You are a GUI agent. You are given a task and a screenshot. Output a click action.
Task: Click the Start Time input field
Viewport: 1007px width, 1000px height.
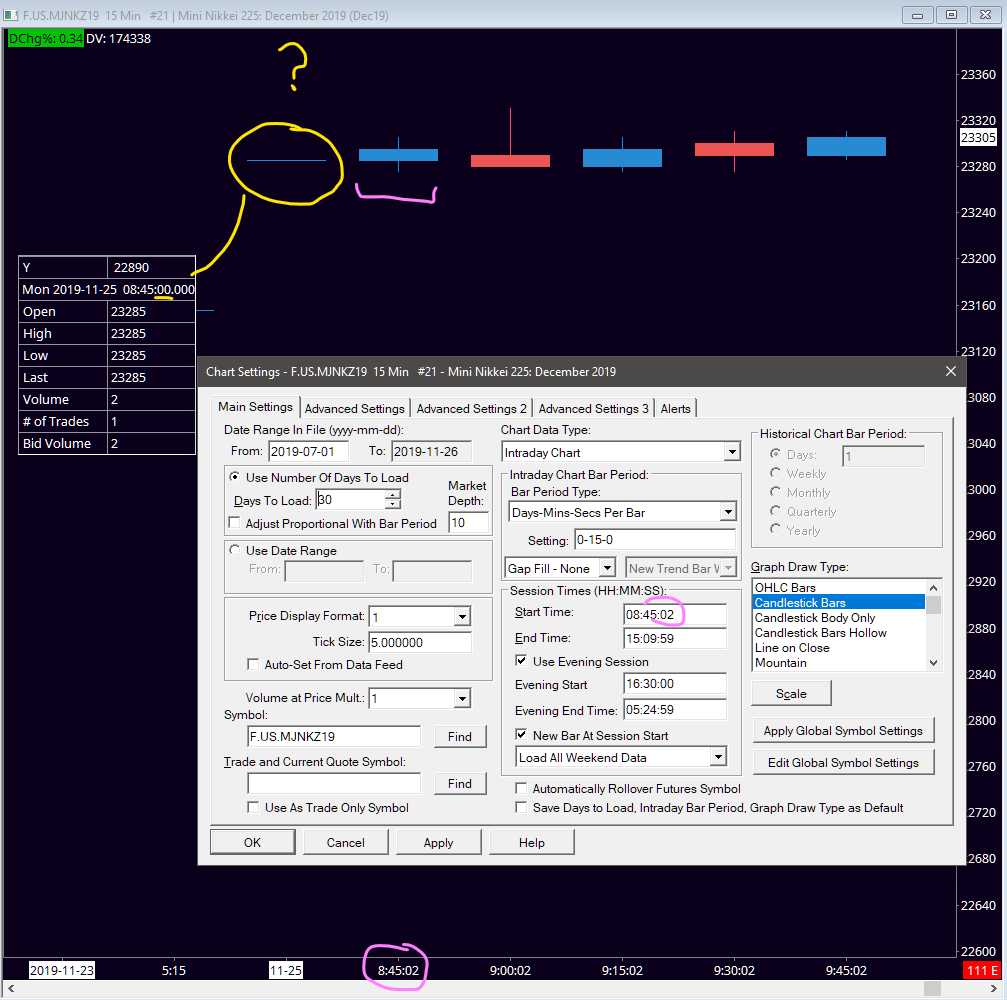click(x=674, y=614)
